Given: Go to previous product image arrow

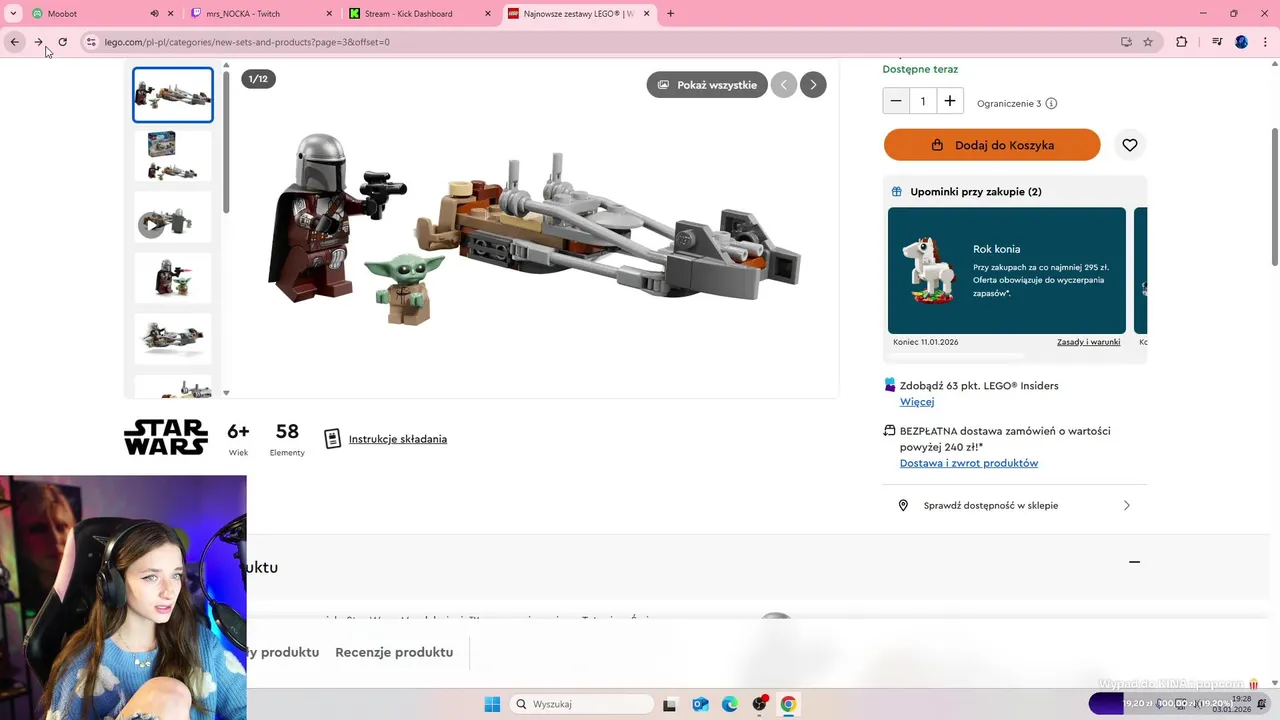Looking at the screenshot, I should pyautogui.click(x=784, y=85).
